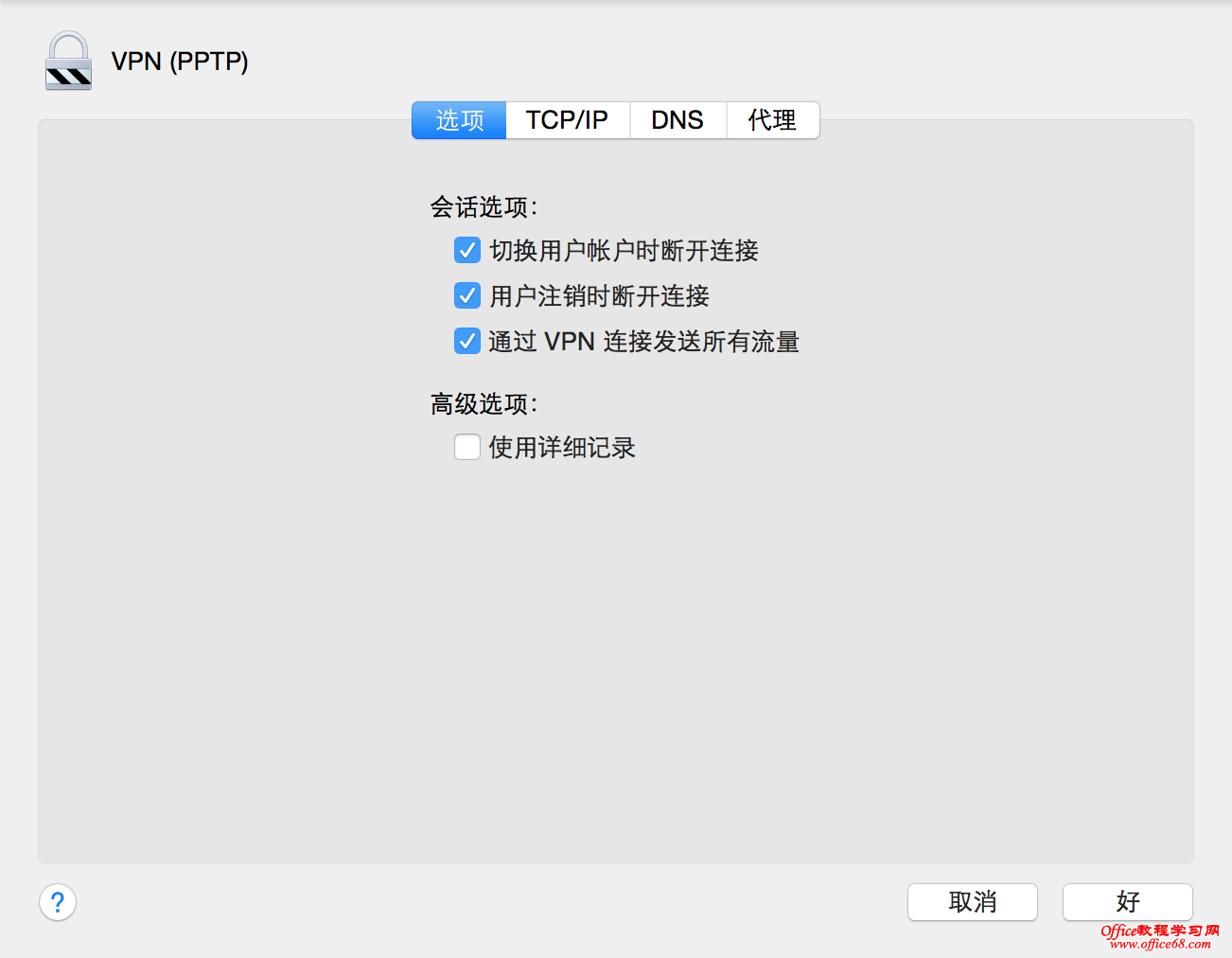Confirm settings with the 好 button
Screen dimensions: 1232x958
point(1126,902)
